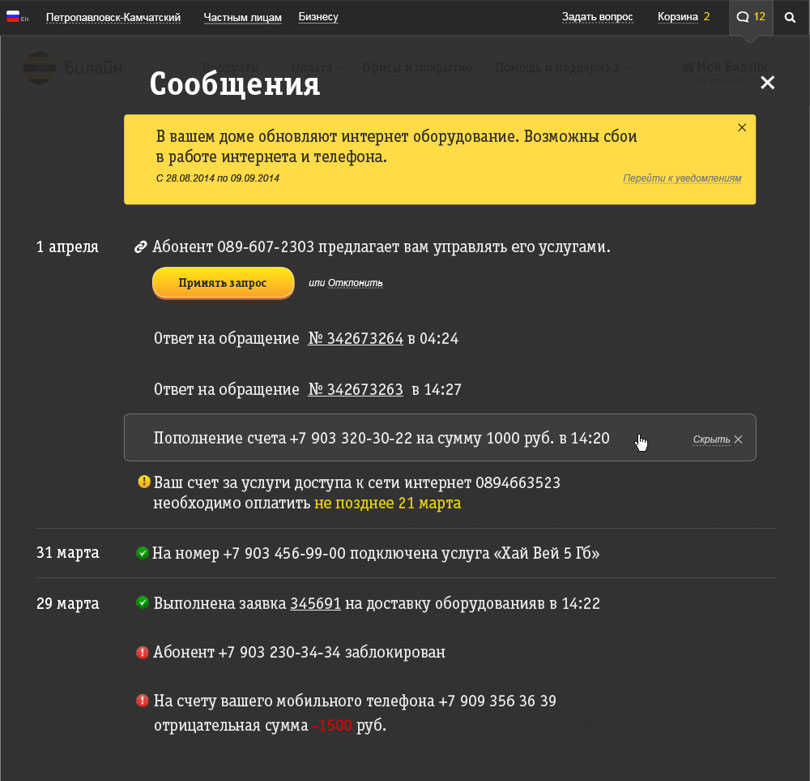Viewport: 810px width, 781px height.
Task: Open the Петропавловск-Камчатский city selector
Action: 113,17
